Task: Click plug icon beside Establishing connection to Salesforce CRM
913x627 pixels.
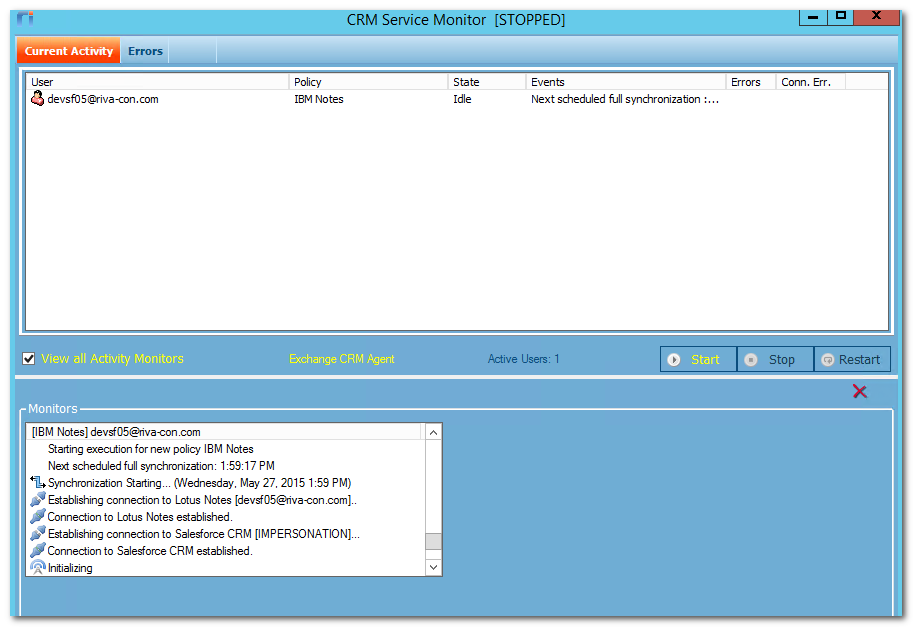Action: (38, 533)
